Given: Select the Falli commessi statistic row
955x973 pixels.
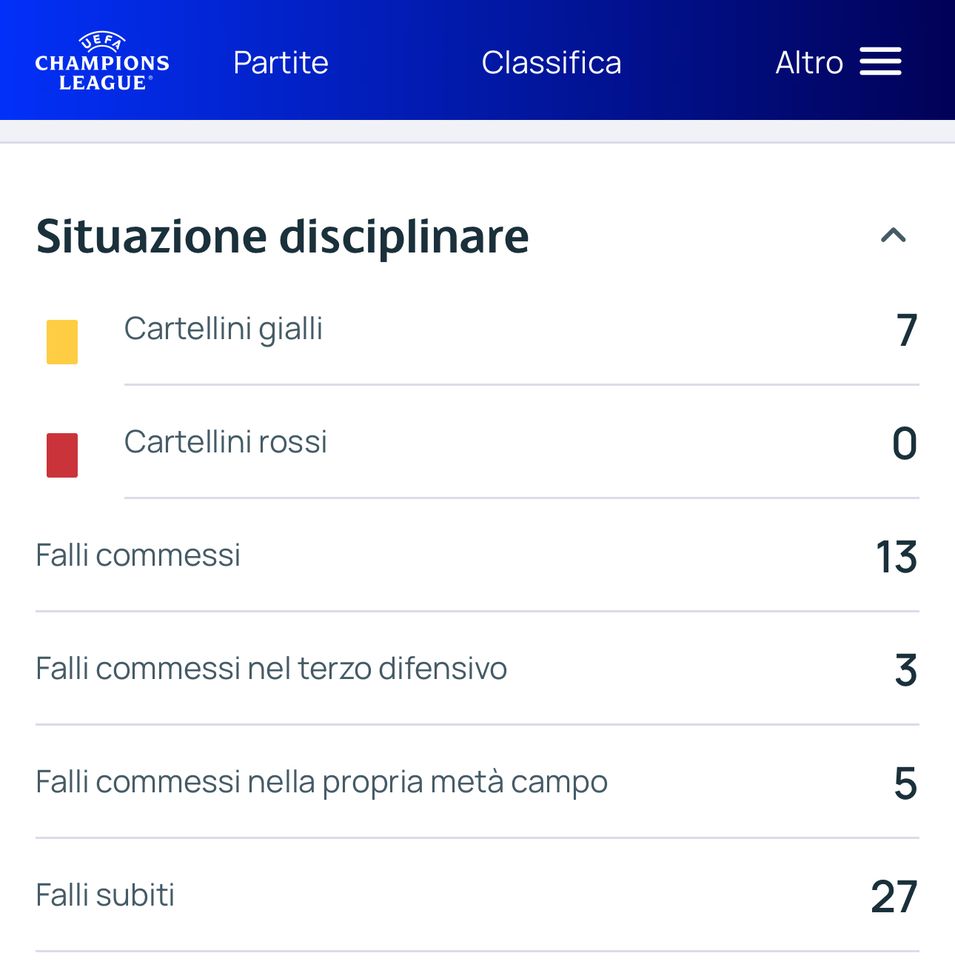Looking at the screenshot, I should pyautogui.click(x=477, y=556).
